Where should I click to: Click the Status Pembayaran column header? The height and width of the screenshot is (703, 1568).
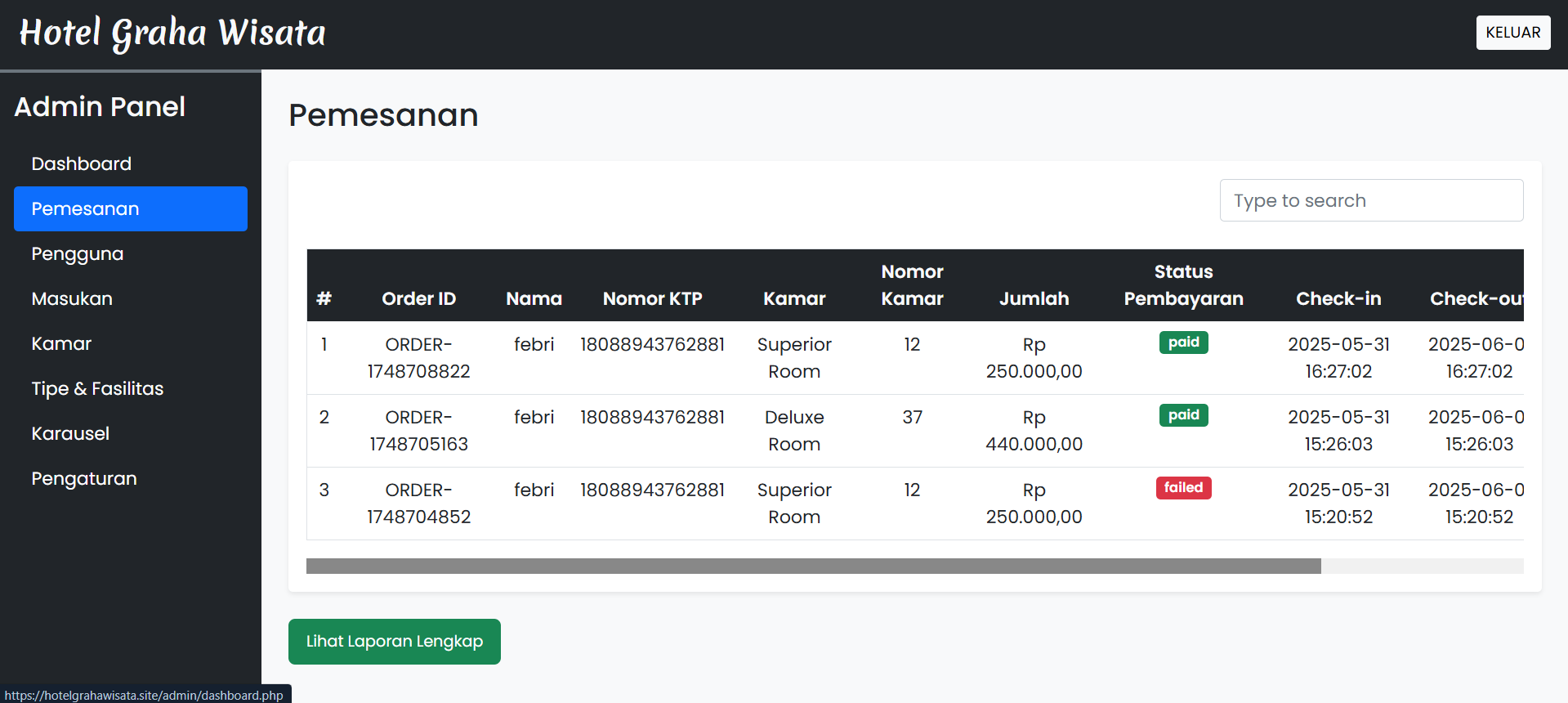pos(1182,285)
